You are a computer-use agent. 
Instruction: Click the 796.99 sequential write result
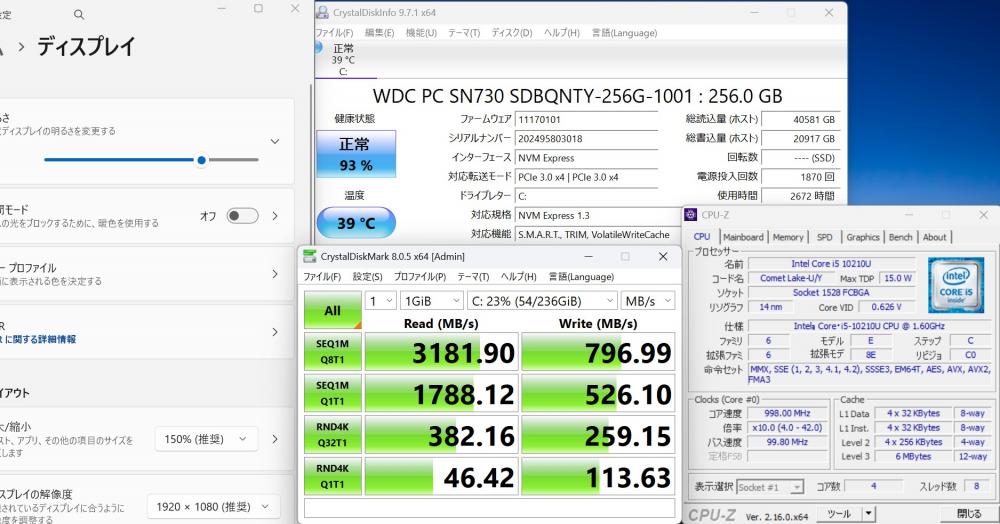click(598, 352)
